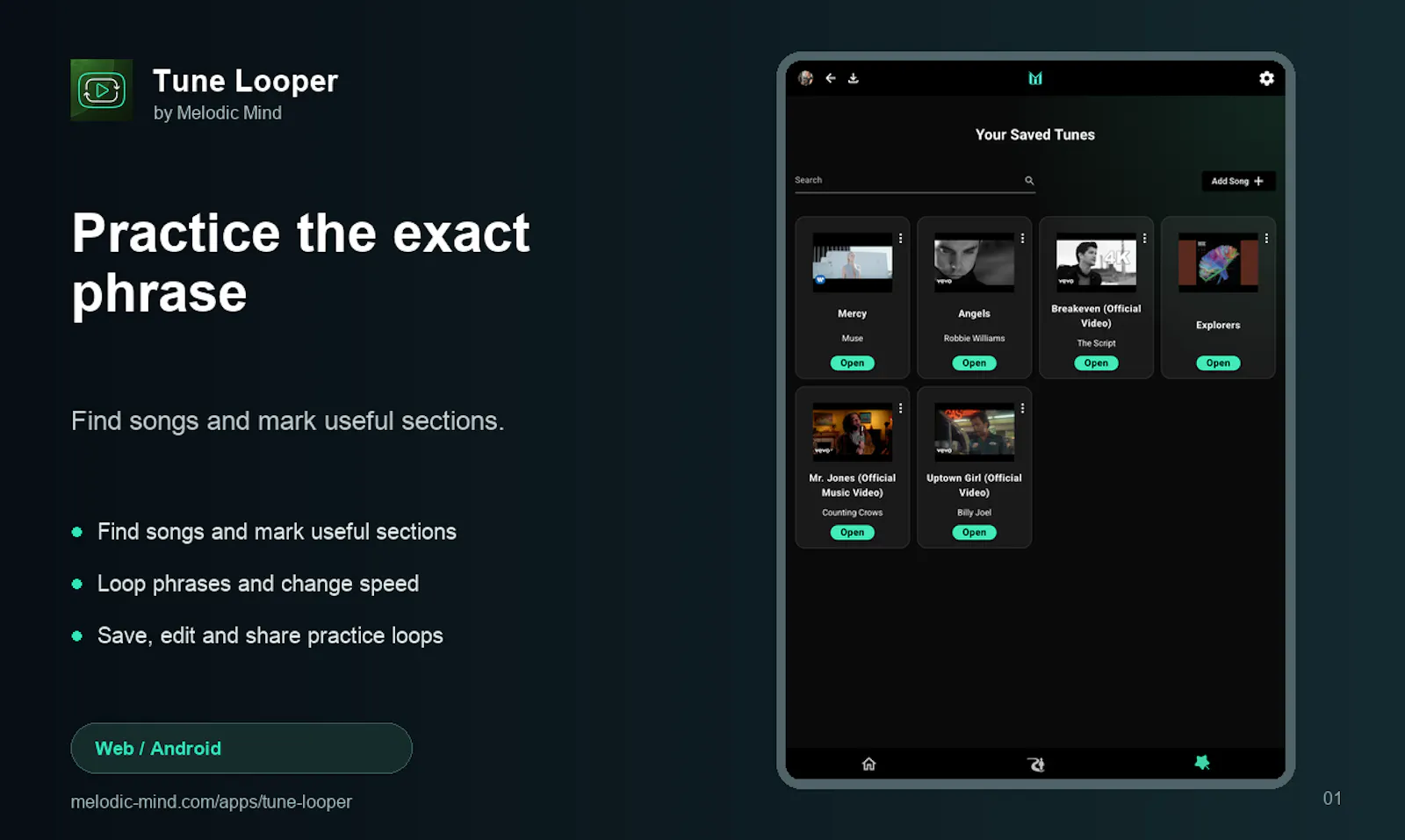Open the three-dot menu on Breakeven card
This screenshot has width=1405, height=840.
click(x=1144, y=238)
